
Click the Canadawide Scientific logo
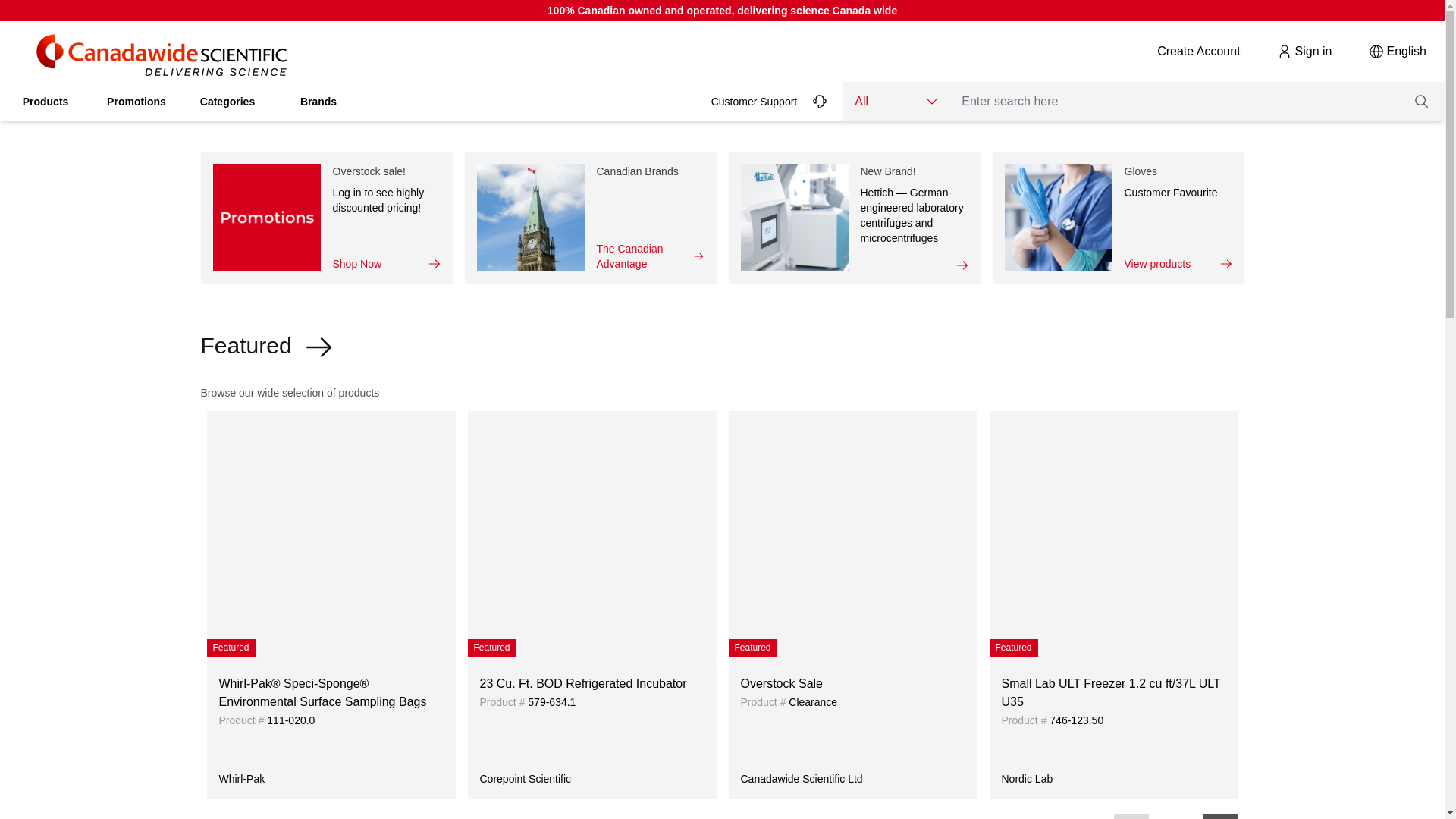pyautogui.click(x=162, y=55)
